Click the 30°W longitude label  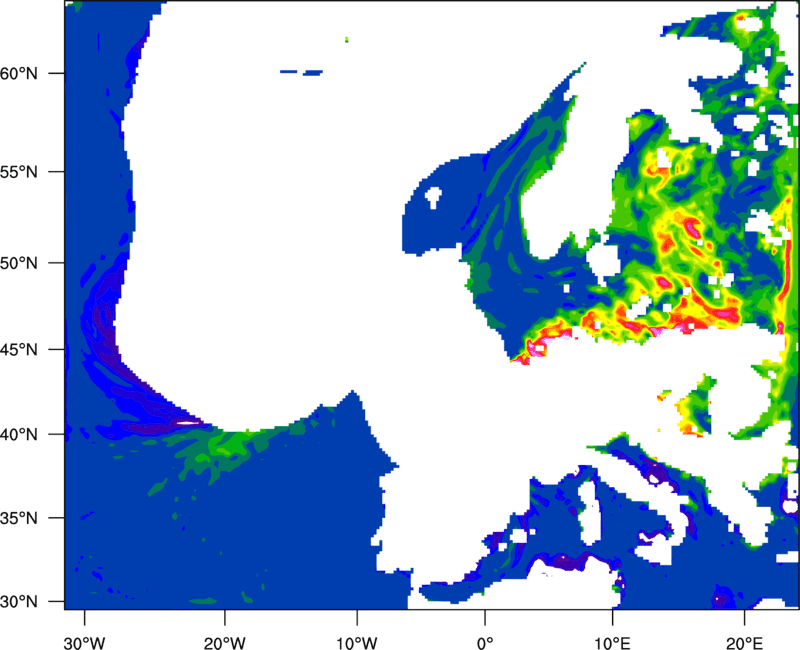pos(85,643)
